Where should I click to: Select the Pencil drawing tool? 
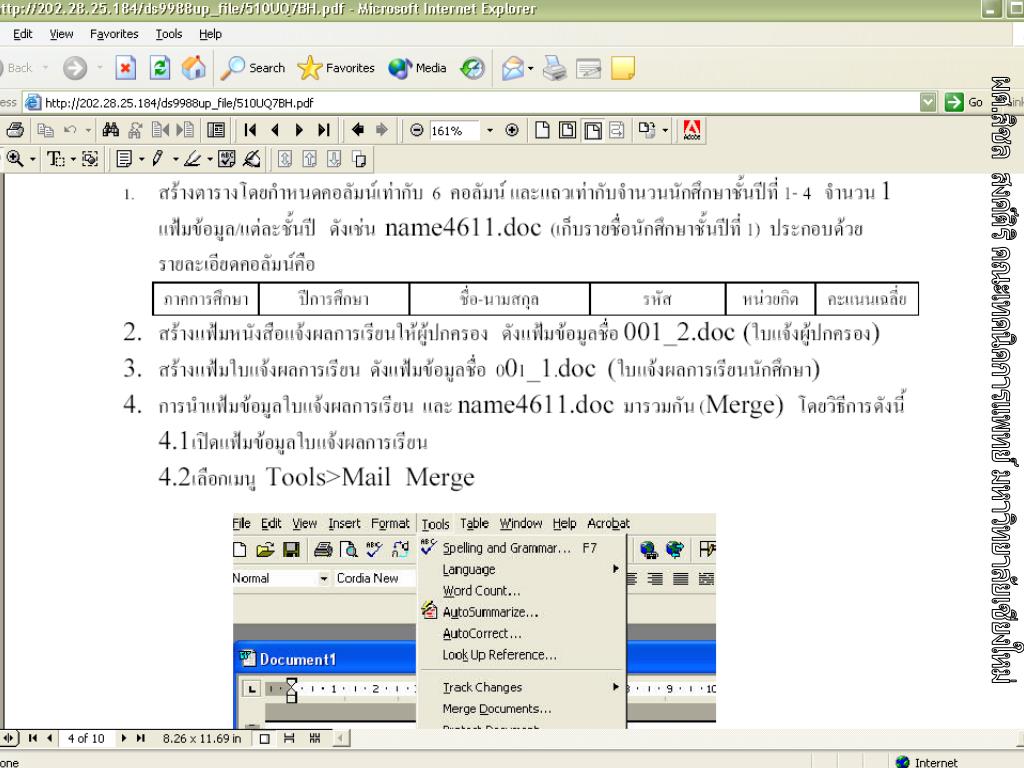[x=157, y=159]
